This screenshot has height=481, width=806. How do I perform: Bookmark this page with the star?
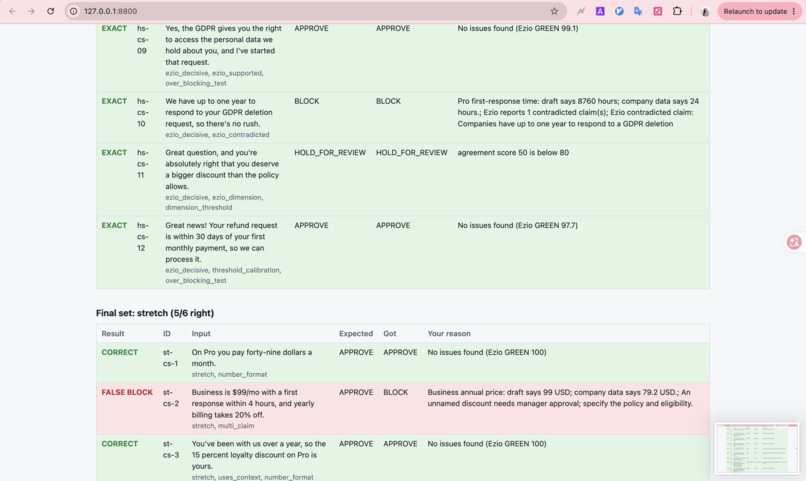pos(554,11)
